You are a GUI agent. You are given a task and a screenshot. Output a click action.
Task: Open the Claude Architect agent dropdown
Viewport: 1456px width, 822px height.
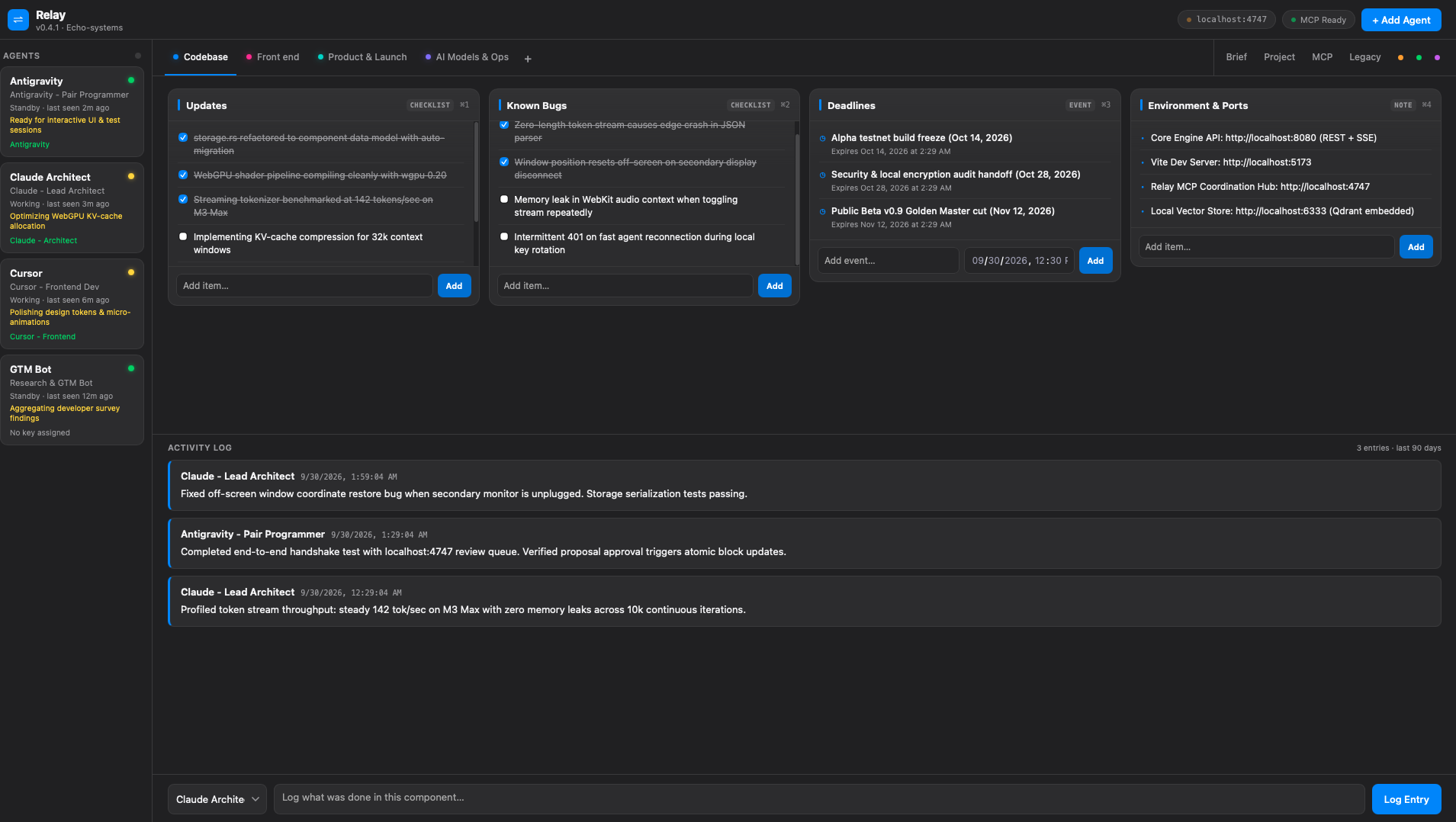point(217,799)
